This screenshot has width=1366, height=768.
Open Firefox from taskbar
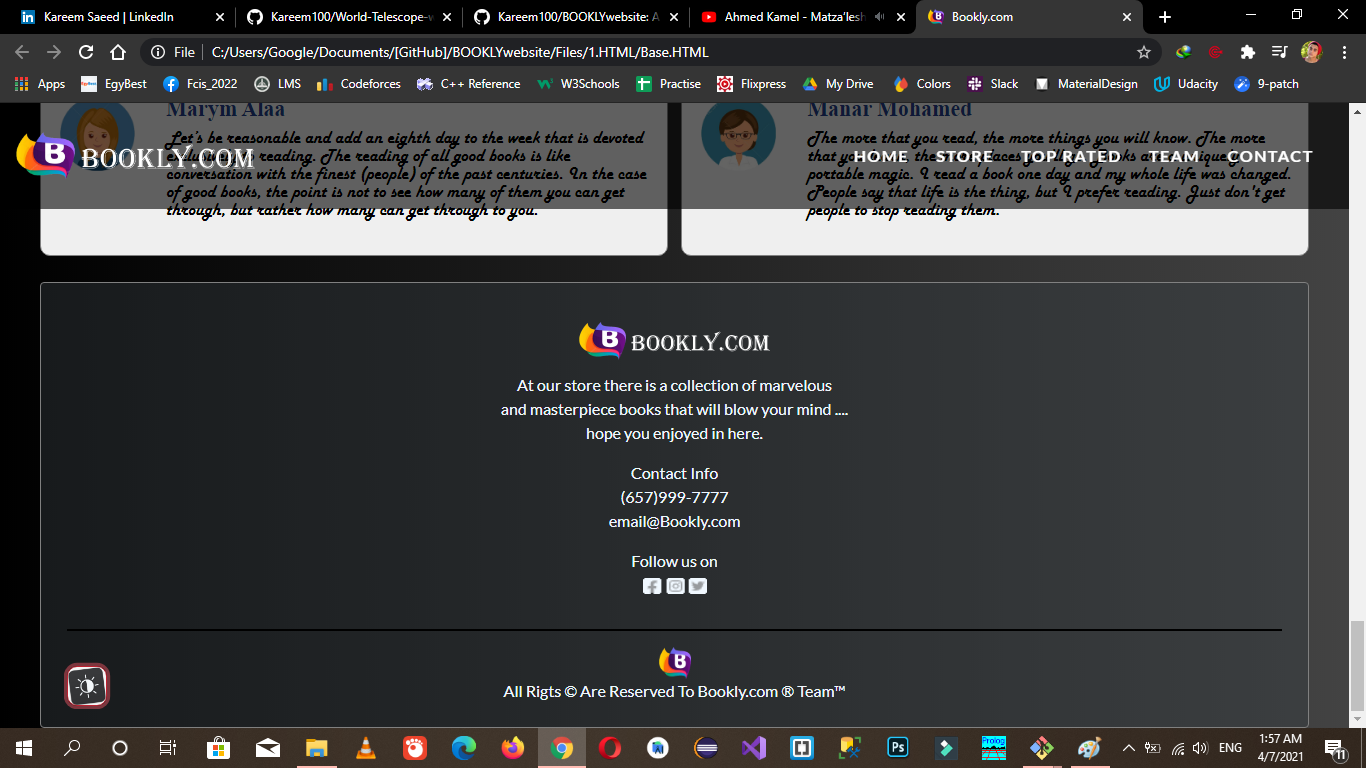pos(513,748)
